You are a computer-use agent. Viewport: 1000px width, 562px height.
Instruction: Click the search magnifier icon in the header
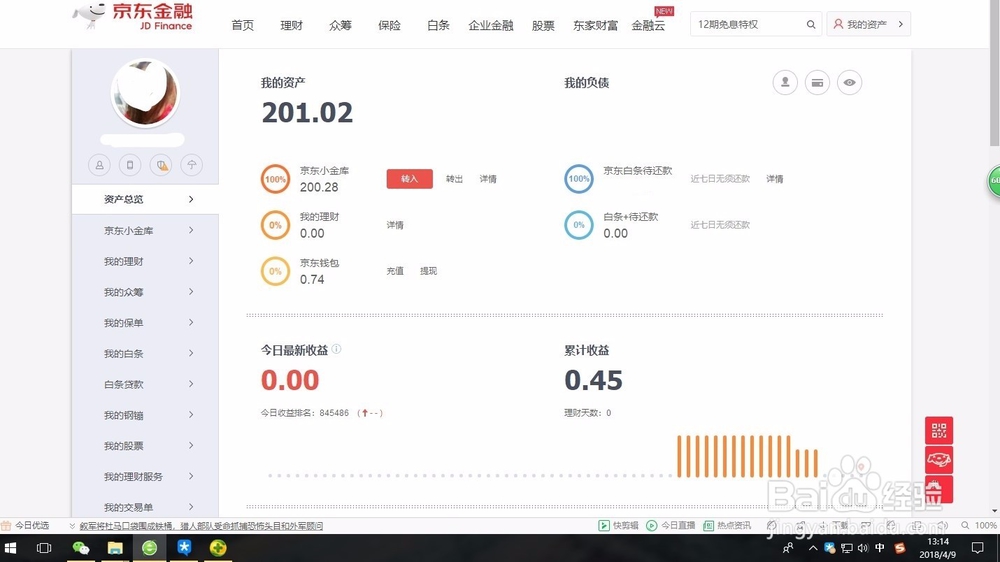811,25
